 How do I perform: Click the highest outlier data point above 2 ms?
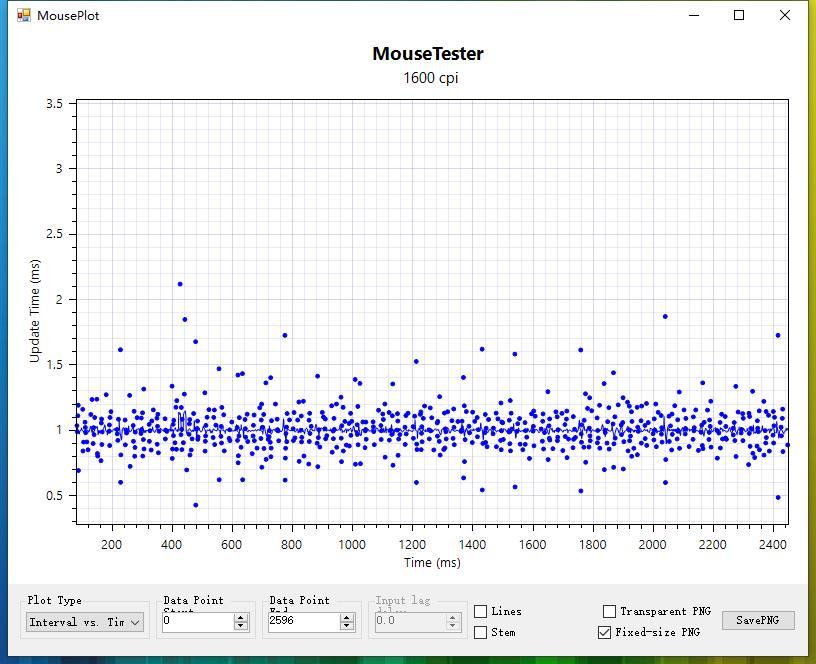(180, 284)
